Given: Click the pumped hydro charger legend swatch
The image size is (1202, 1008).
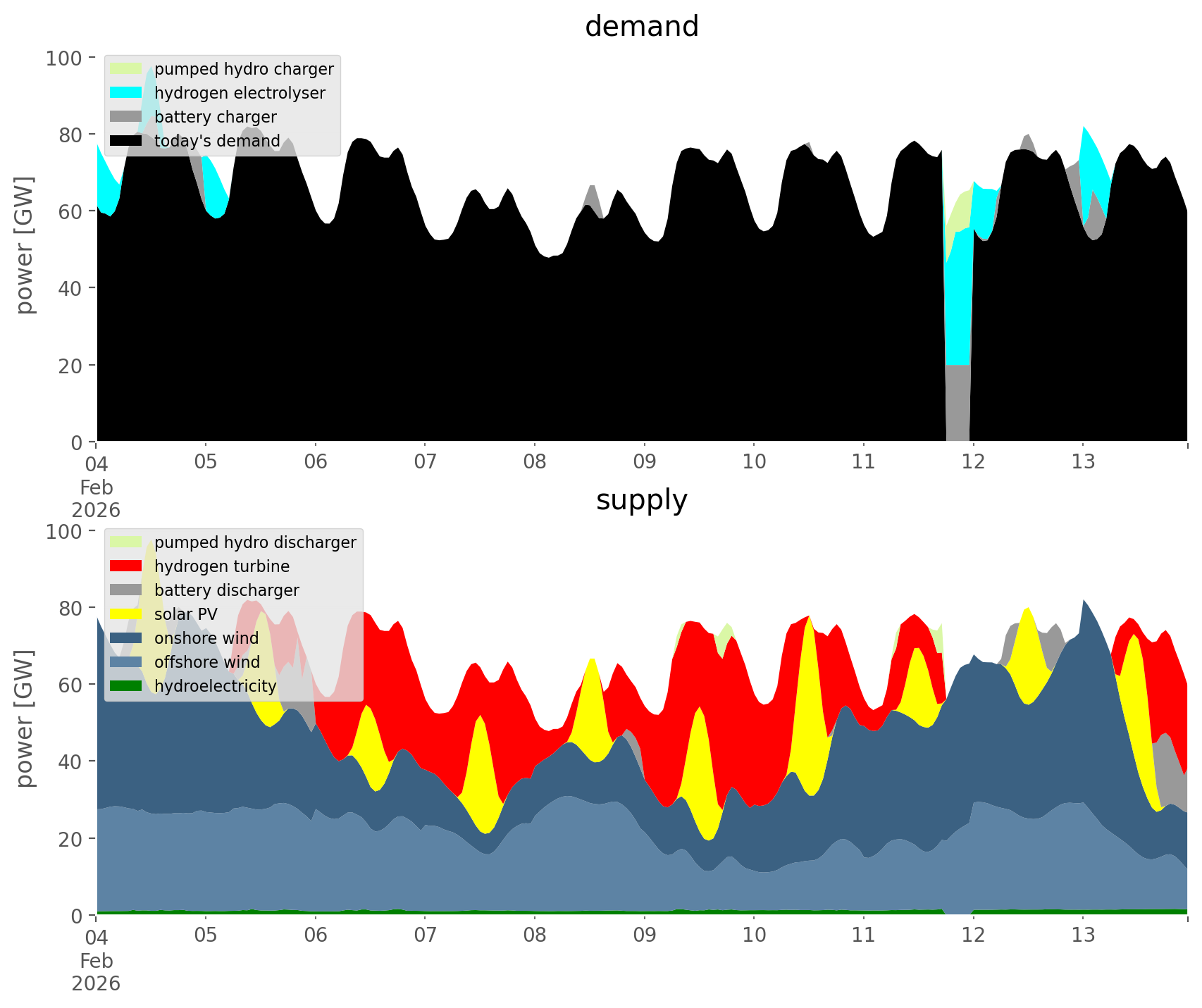Looking at the screenshot, I should click(126, 69).
